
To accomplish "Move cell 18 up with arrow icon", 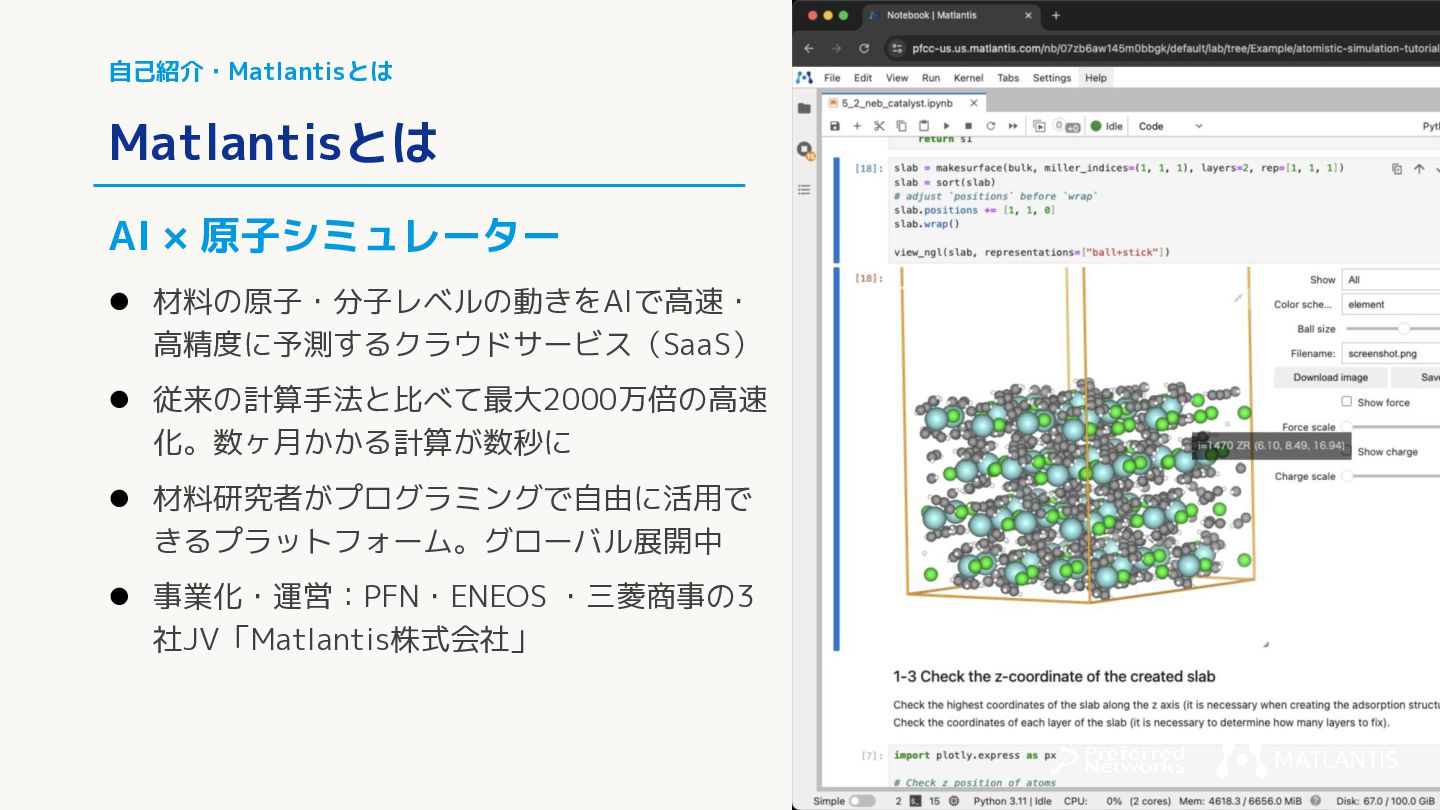I will tap(1418, 169).
